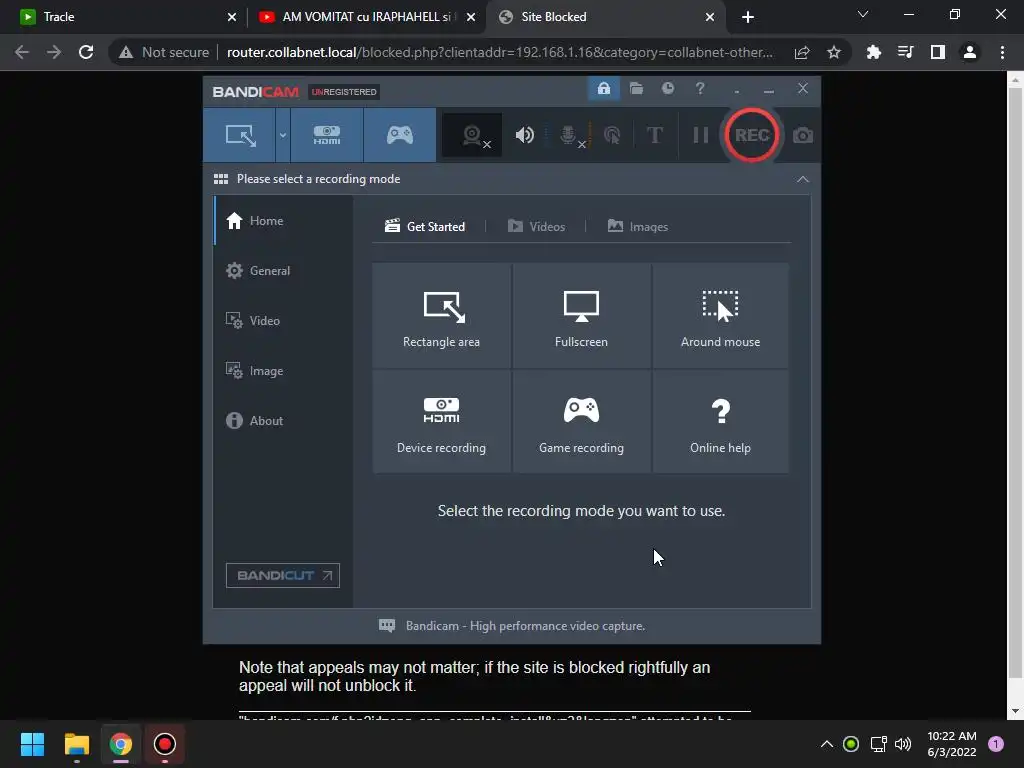Choose Device recording tile
1024x768 pixels.
tap(441, 422)
